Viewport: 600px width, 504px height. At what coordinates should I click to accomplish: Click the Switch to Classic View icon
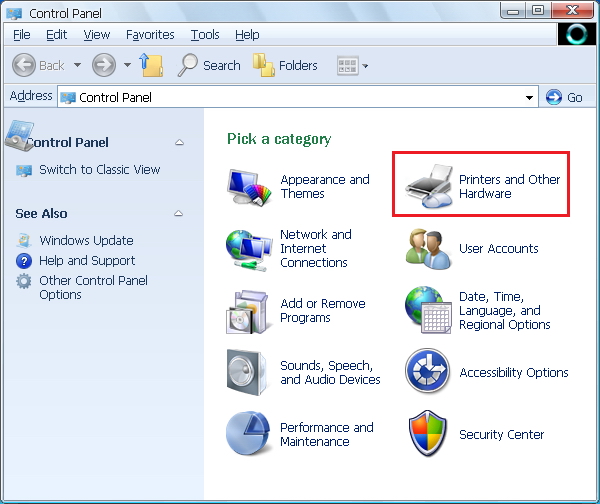(x=24, y=170)
